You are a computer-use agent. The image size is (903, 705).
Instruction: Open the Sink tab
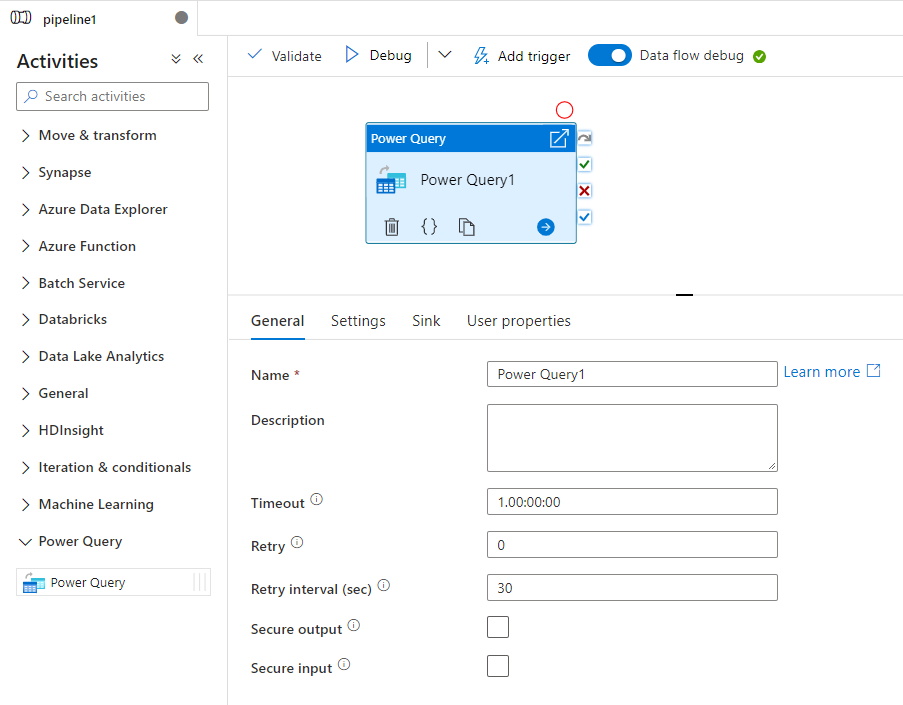point(426,321)
